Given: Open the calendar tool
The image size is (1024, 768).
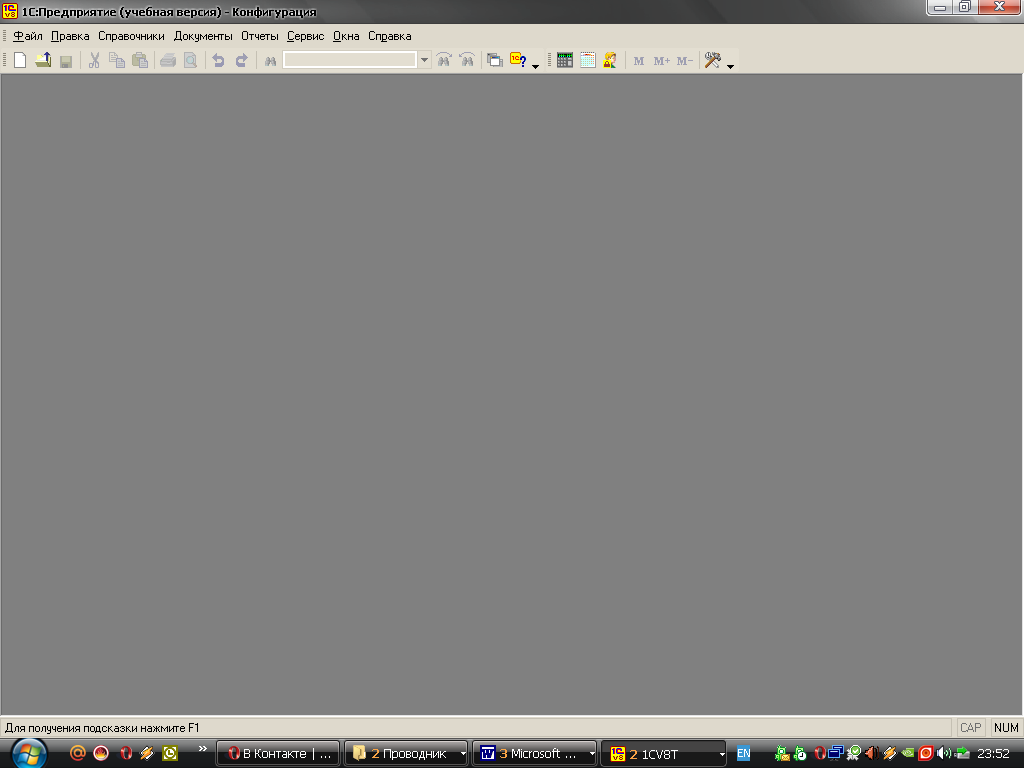Looking at the screenshot, I should click(588, 60).
